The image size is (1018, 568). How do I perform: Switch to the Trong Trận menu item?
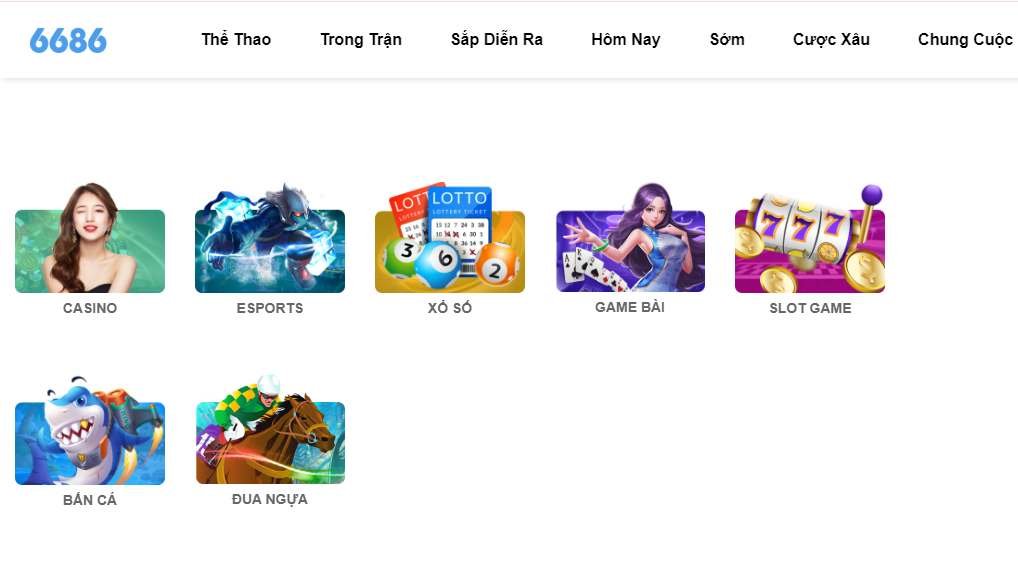tap(361, 40)
